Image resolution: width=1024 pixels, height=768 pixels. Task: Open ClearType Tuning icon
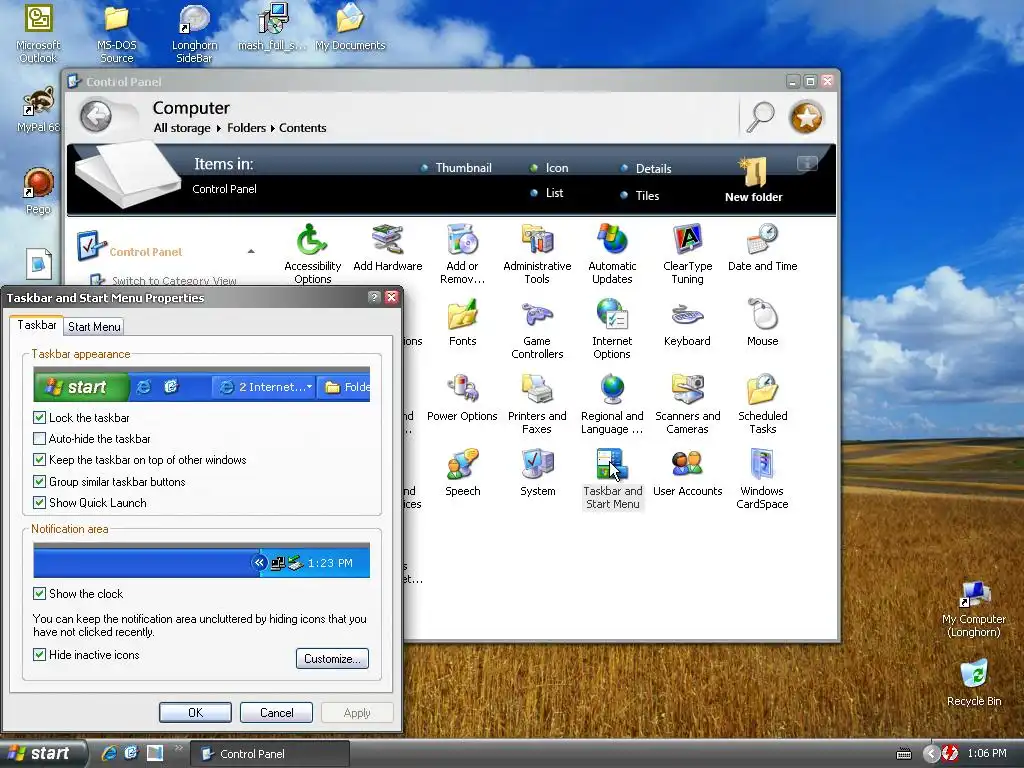[x=687, y=254]
